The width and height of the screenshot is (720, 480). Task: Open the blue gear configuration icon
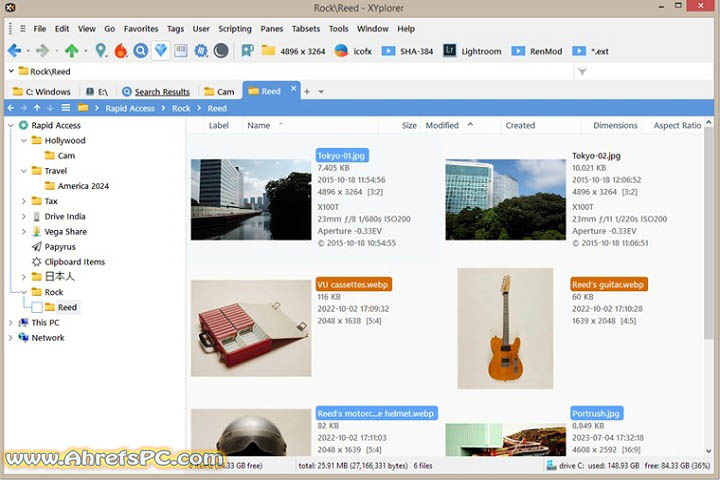[201, 51]
